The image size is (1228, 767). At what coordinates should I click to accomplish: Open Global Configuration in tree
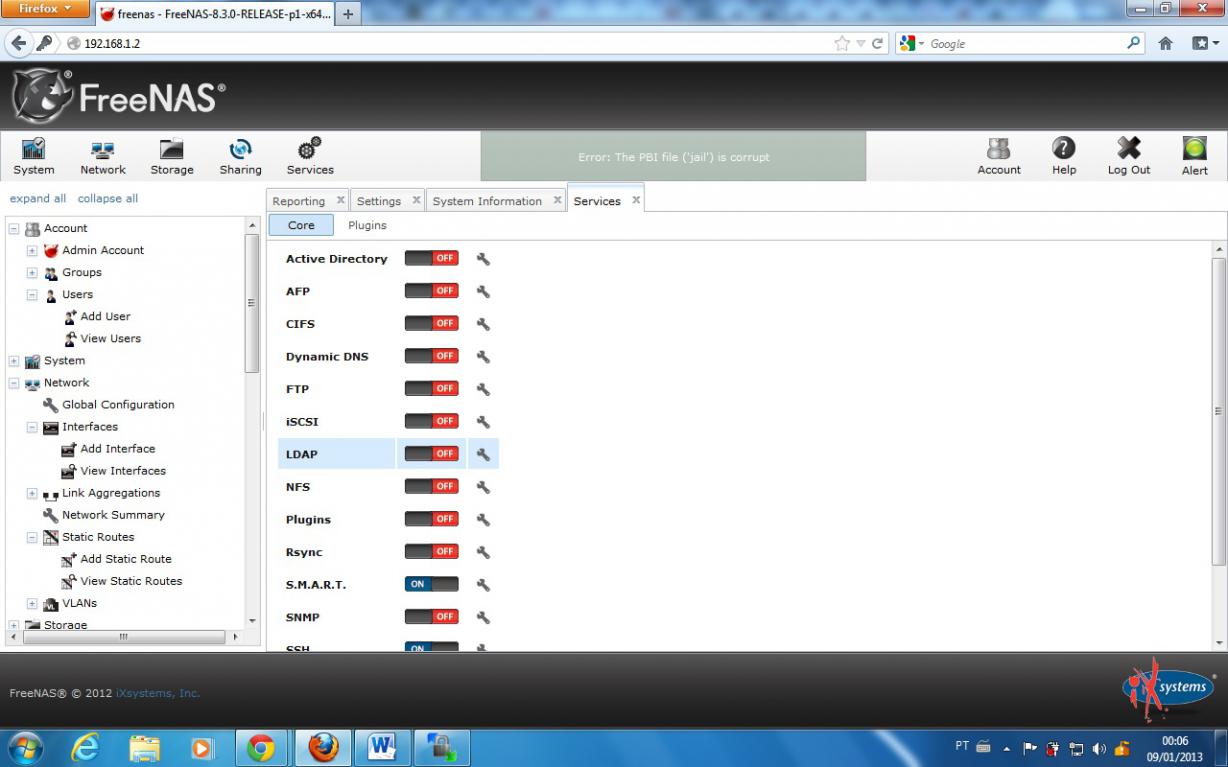pyautogui.click(x=118, y=404)
